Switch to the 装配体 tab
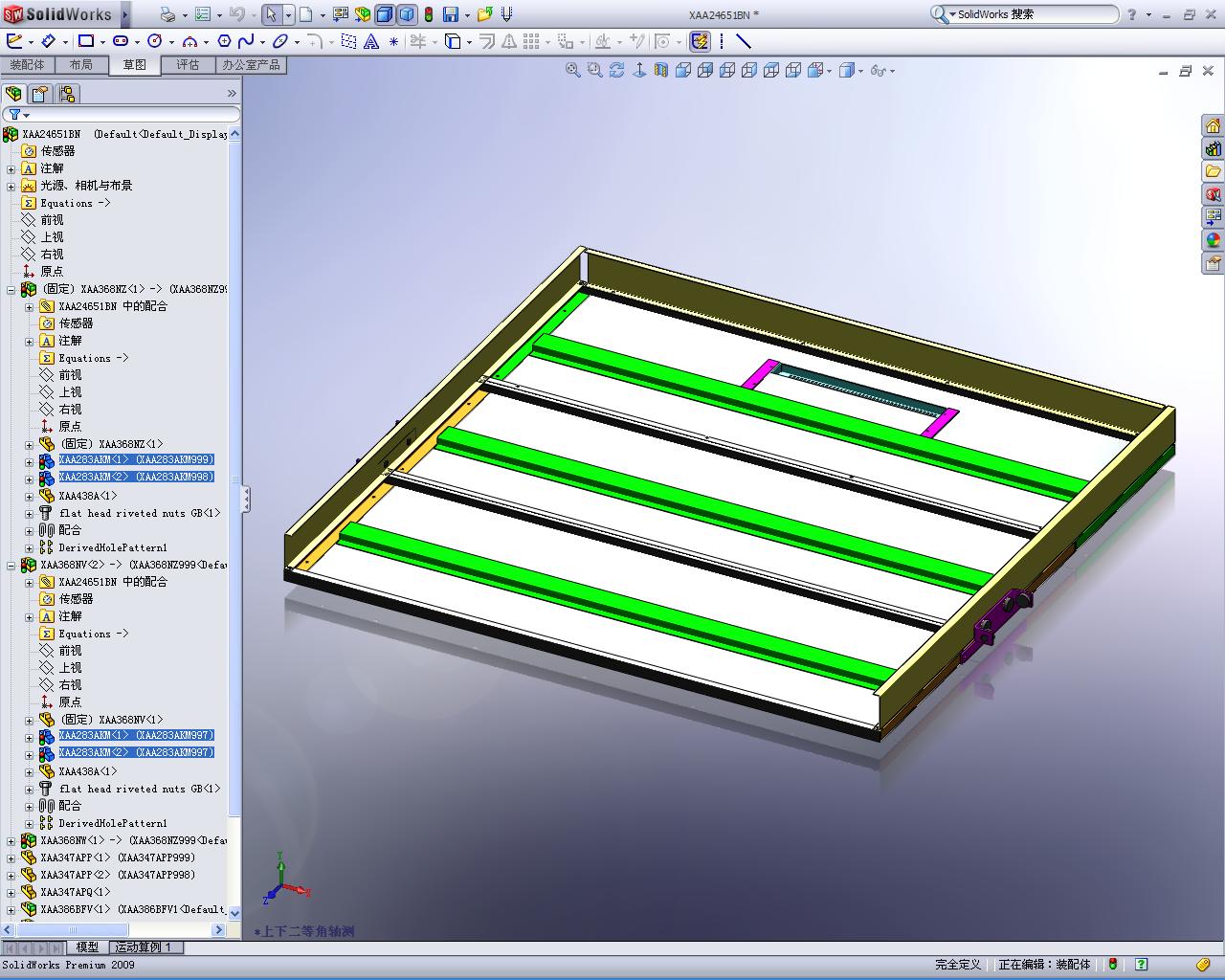Viewport: 1225px width, 980px height. [27, 65]
